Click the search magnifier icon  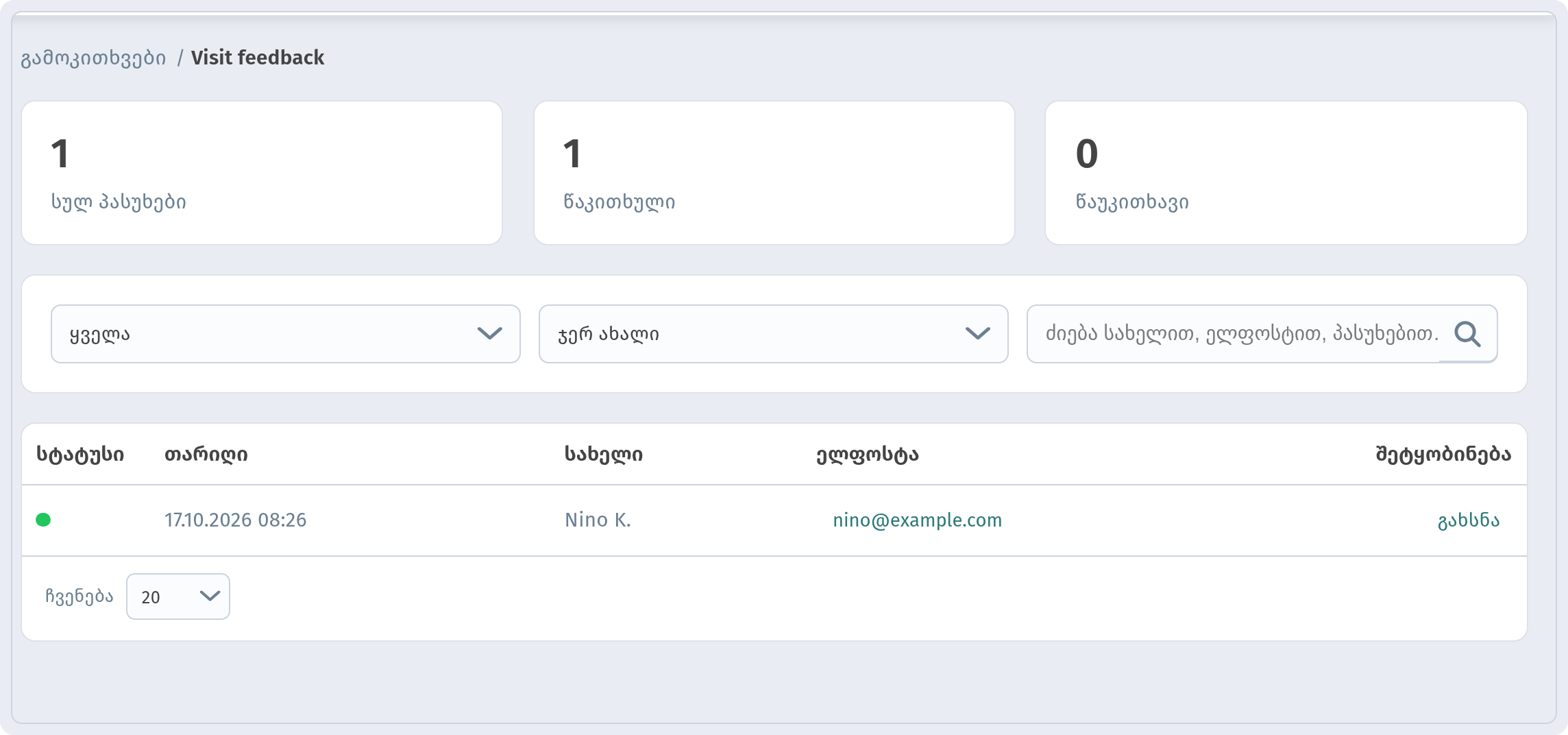pyautogui.click(x=1467, y=334)
